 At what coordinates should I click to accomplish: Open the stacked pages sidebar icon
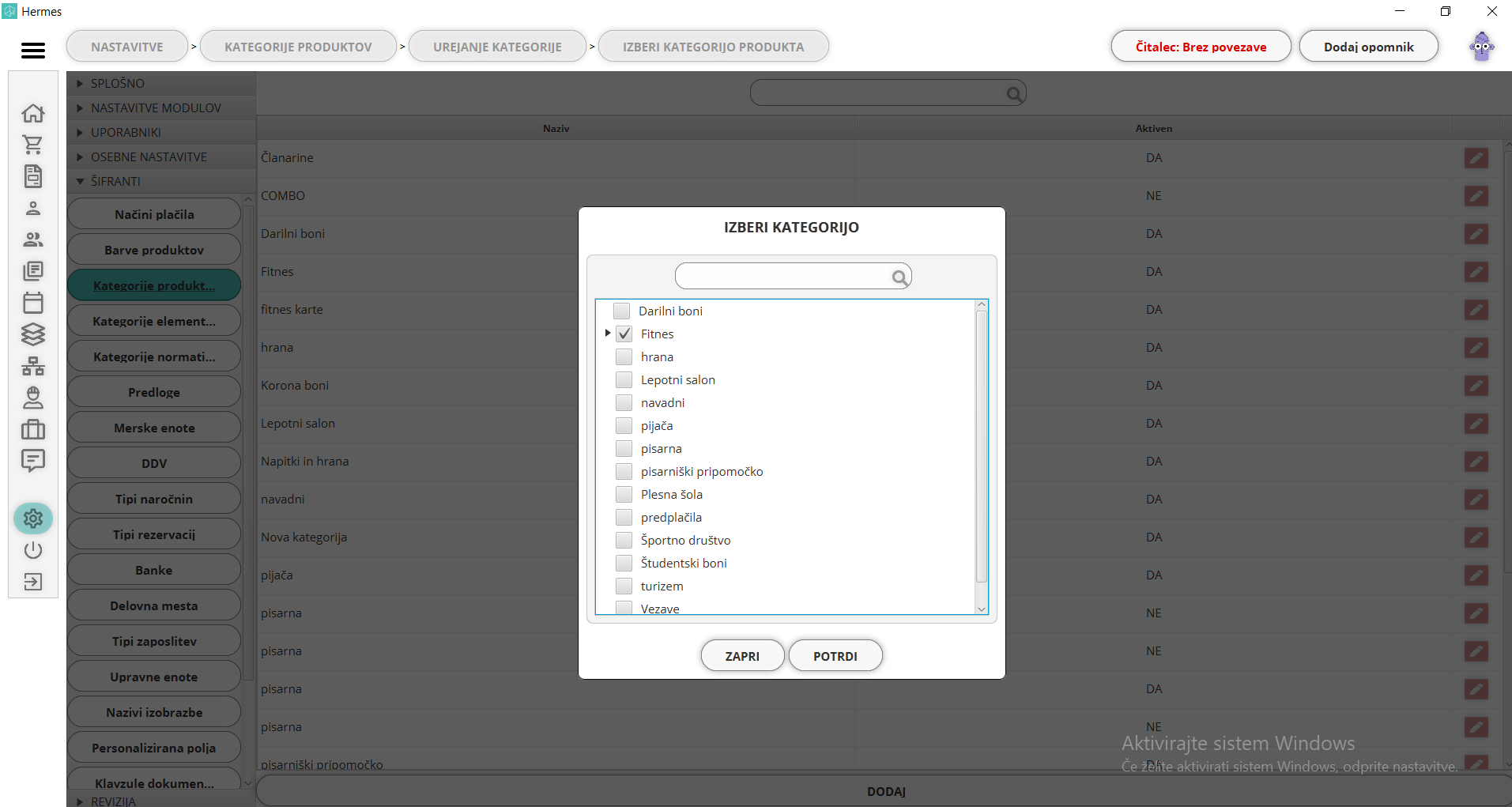coord(33,271)
